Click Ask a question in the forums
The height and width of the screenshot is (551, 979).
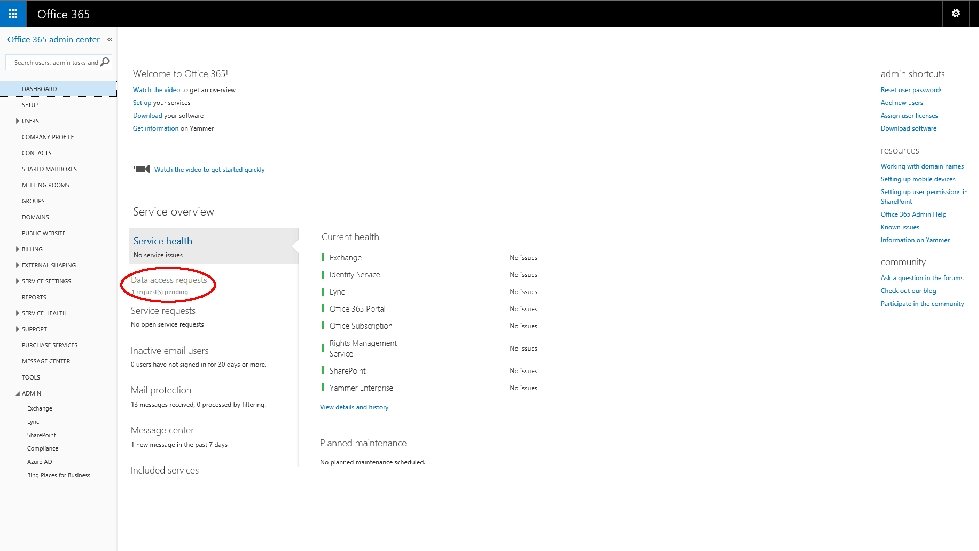click(x=922, y=278)
